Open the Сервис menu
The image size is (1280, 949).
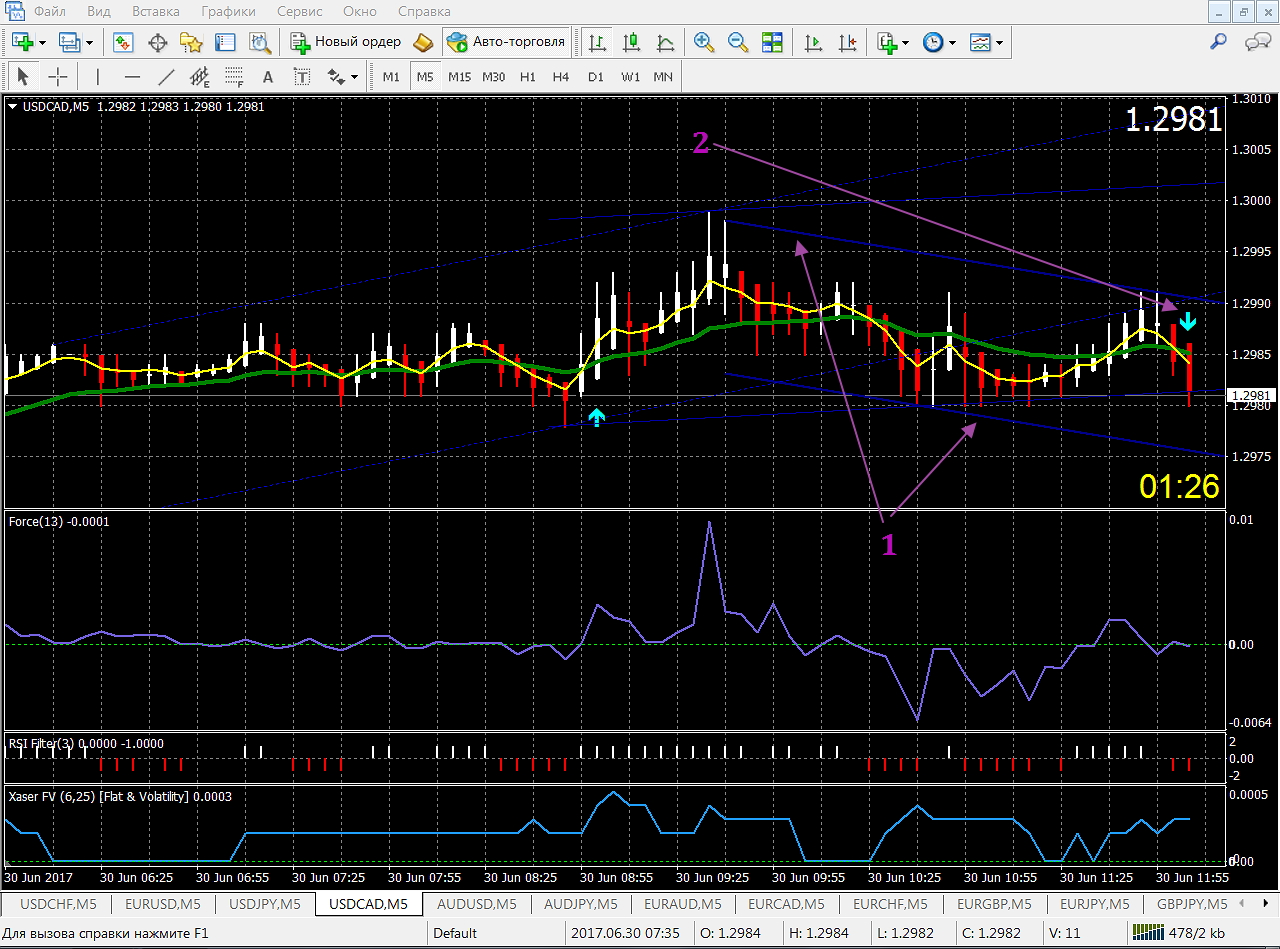point(299,12)
